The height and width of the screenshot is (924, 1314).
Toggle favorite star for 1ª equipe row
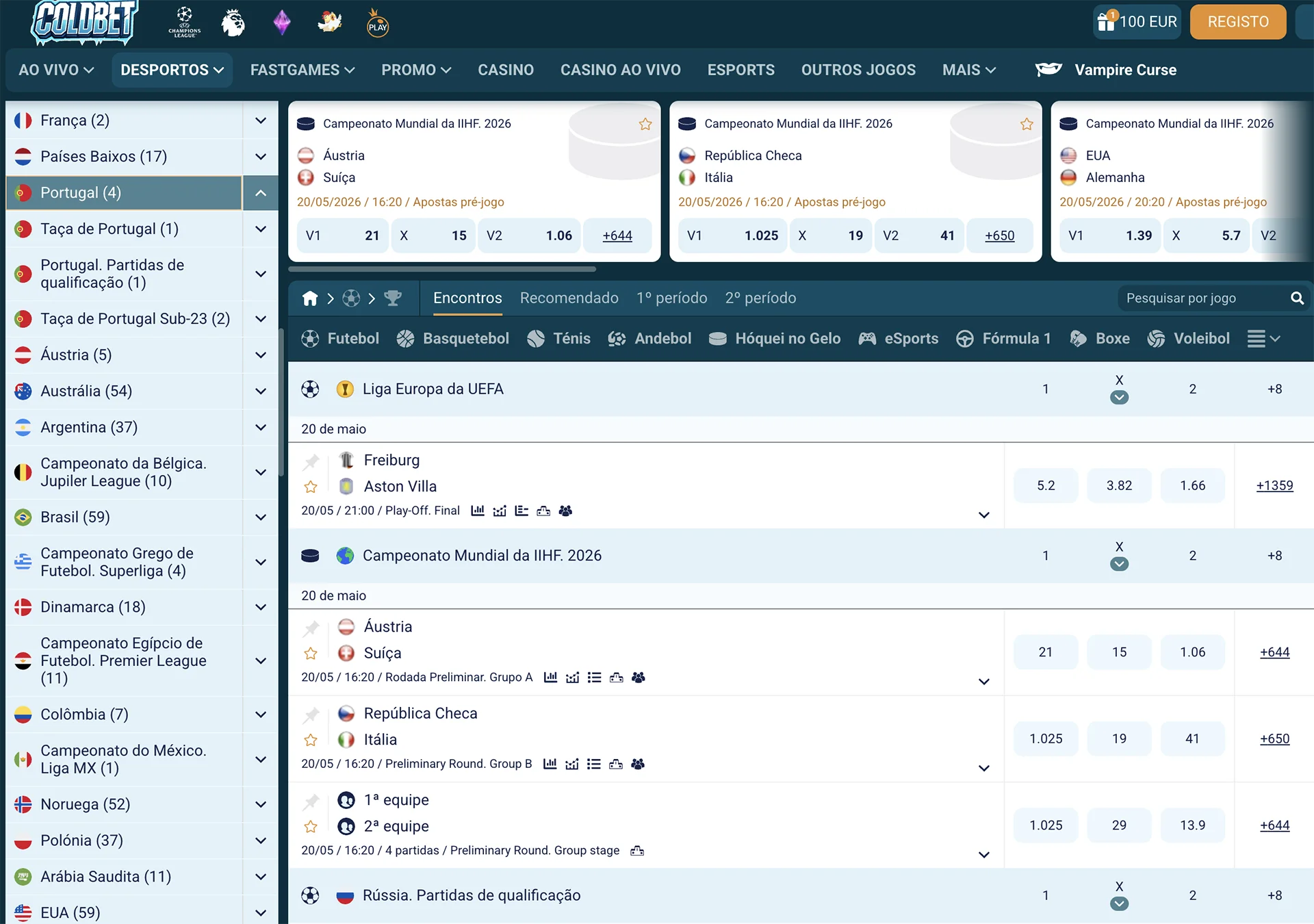[x=311, y=827]
